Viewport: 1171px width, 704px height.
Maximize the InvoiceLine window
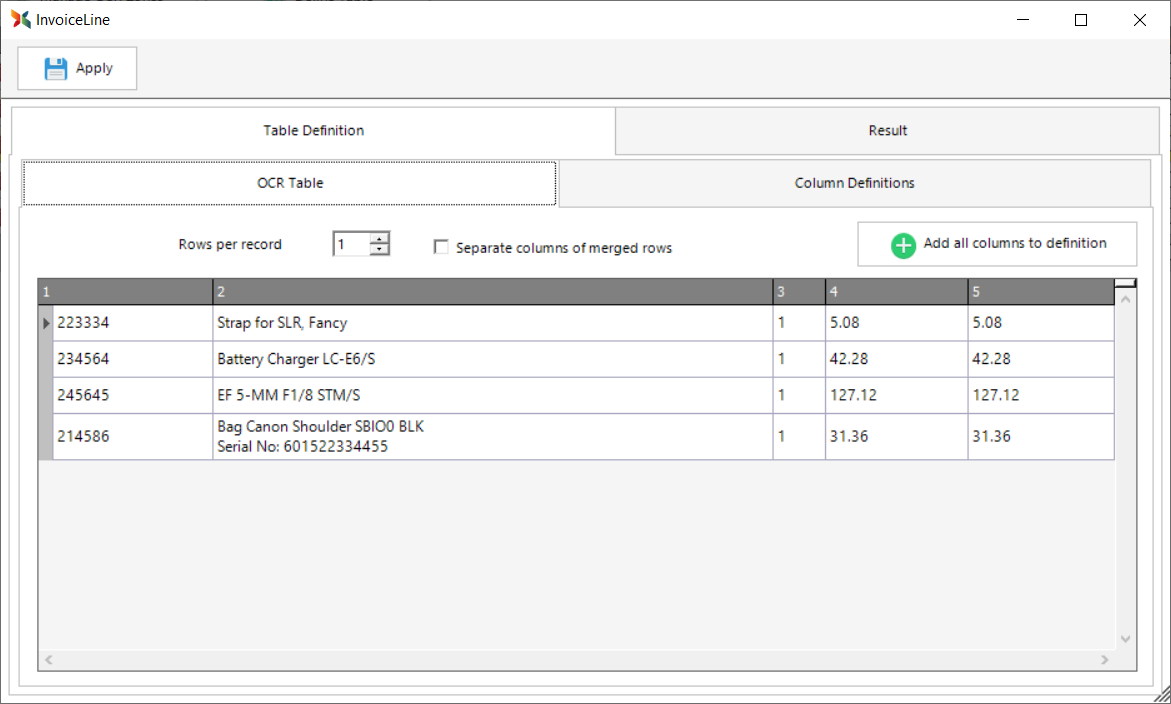(1080, 20)
